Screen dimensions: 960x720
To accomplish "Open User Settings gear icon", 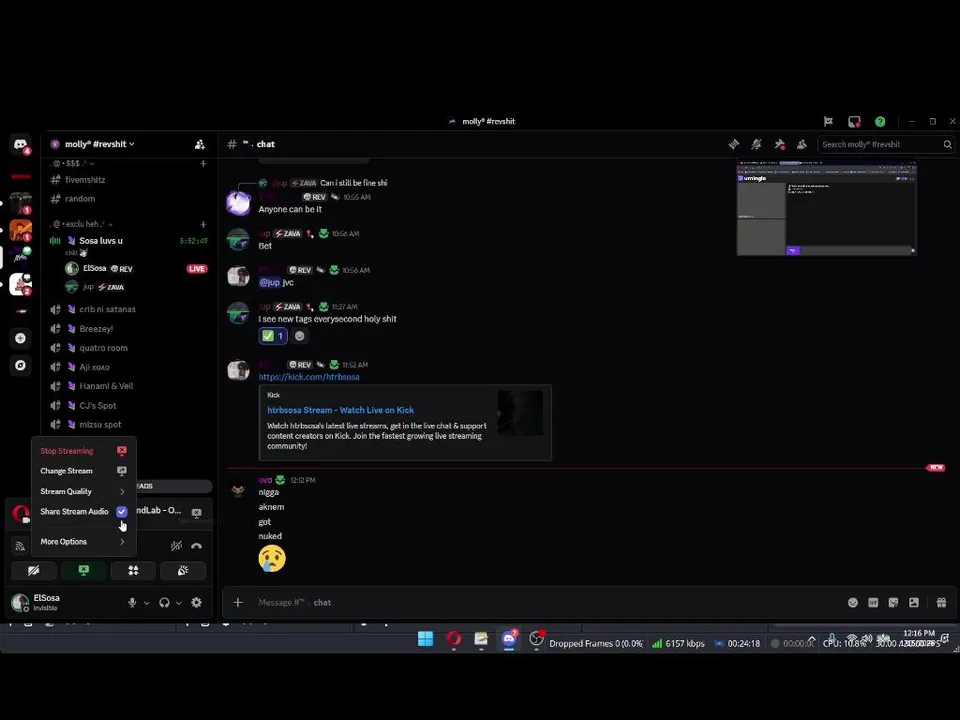I will [x=197, y=602].
